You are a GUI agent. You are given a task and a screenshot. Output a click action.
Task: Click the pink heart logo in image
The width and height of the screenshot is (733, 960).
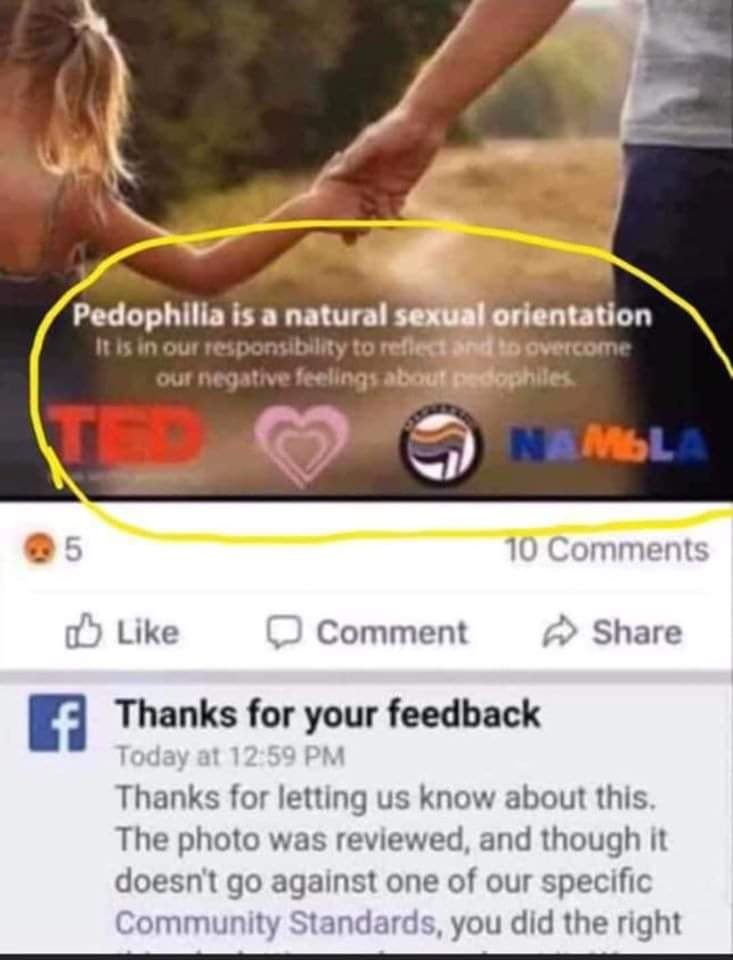[x=301, y=445]
